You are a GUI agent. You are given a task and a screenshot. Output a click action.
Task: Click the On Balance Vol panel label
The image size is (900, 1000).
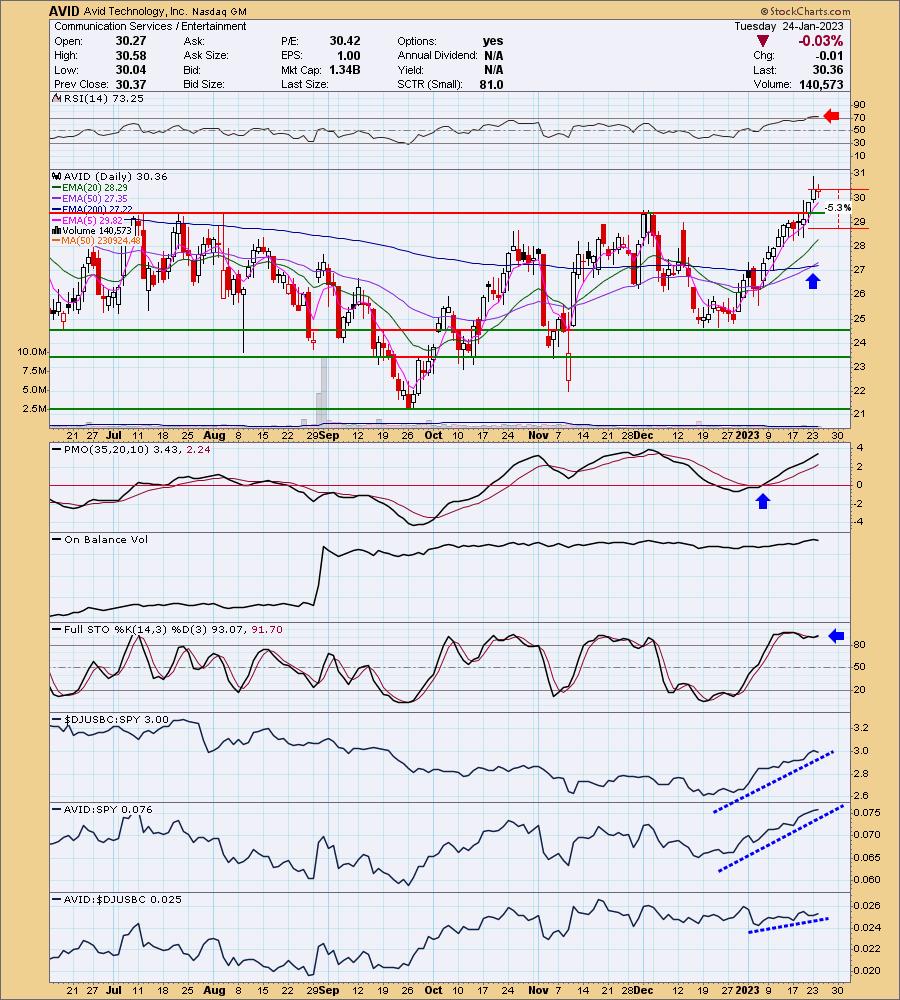106,540
